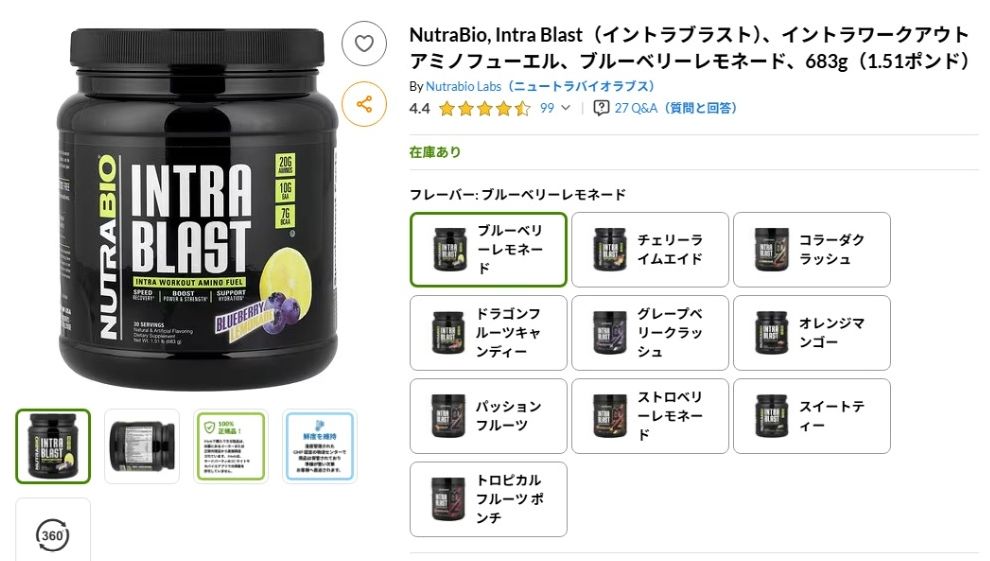Click the Q&A speech bubble icon
990x561 pixels.
[x=601, y=108]
